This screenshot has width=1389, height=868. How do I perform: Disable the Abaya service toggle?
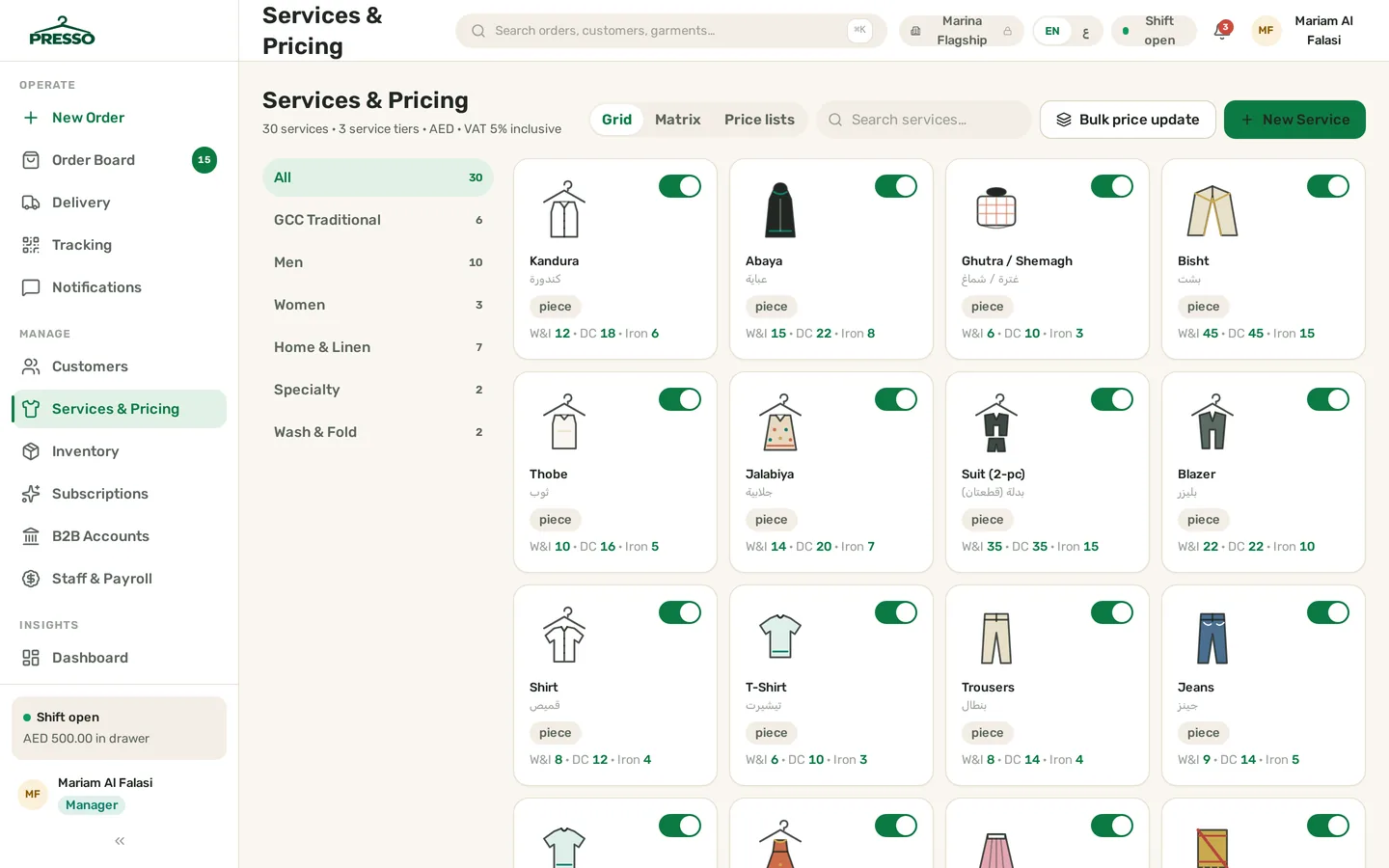pyautogui.click(x=896, y=186)
